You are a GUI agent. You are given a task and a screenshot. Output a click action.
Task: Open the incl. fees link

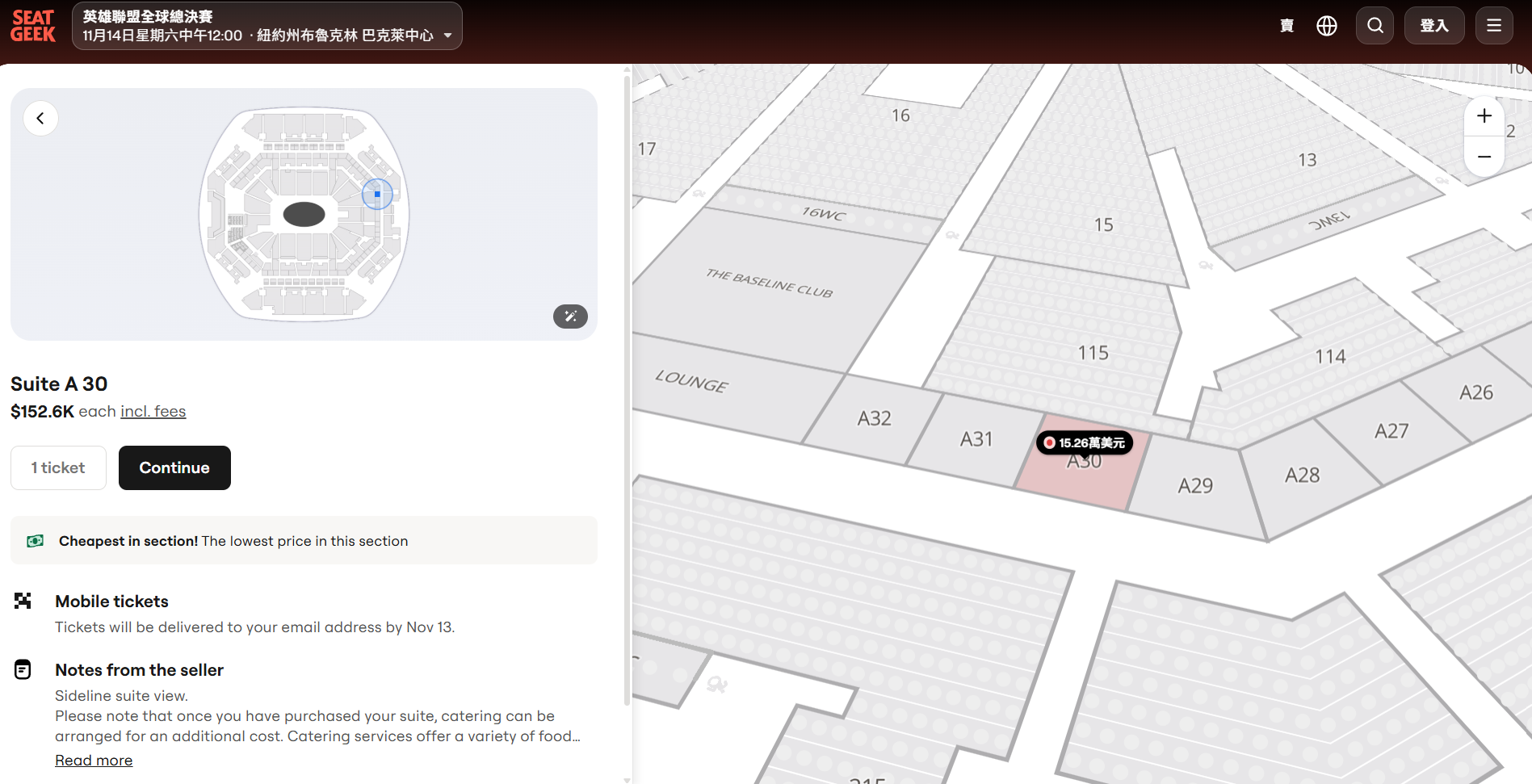[x=153, y=411]
